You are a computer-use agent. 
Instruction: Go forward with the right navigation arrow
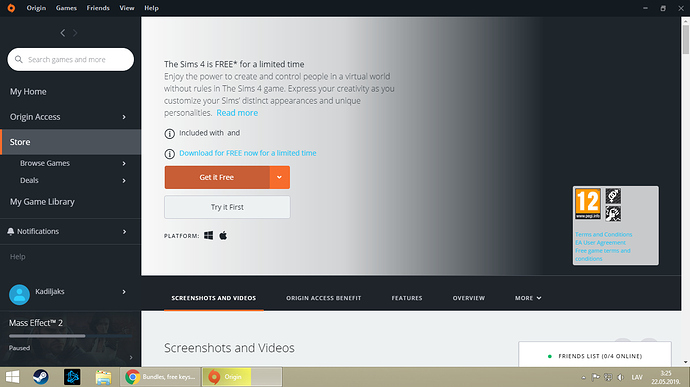75,33
